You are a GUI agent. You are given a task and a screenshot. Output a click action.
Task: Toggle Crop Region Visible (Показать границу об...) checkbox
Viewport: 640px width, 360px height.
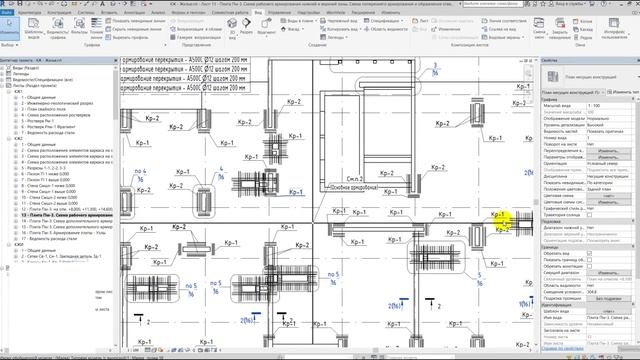click(589, 260)
